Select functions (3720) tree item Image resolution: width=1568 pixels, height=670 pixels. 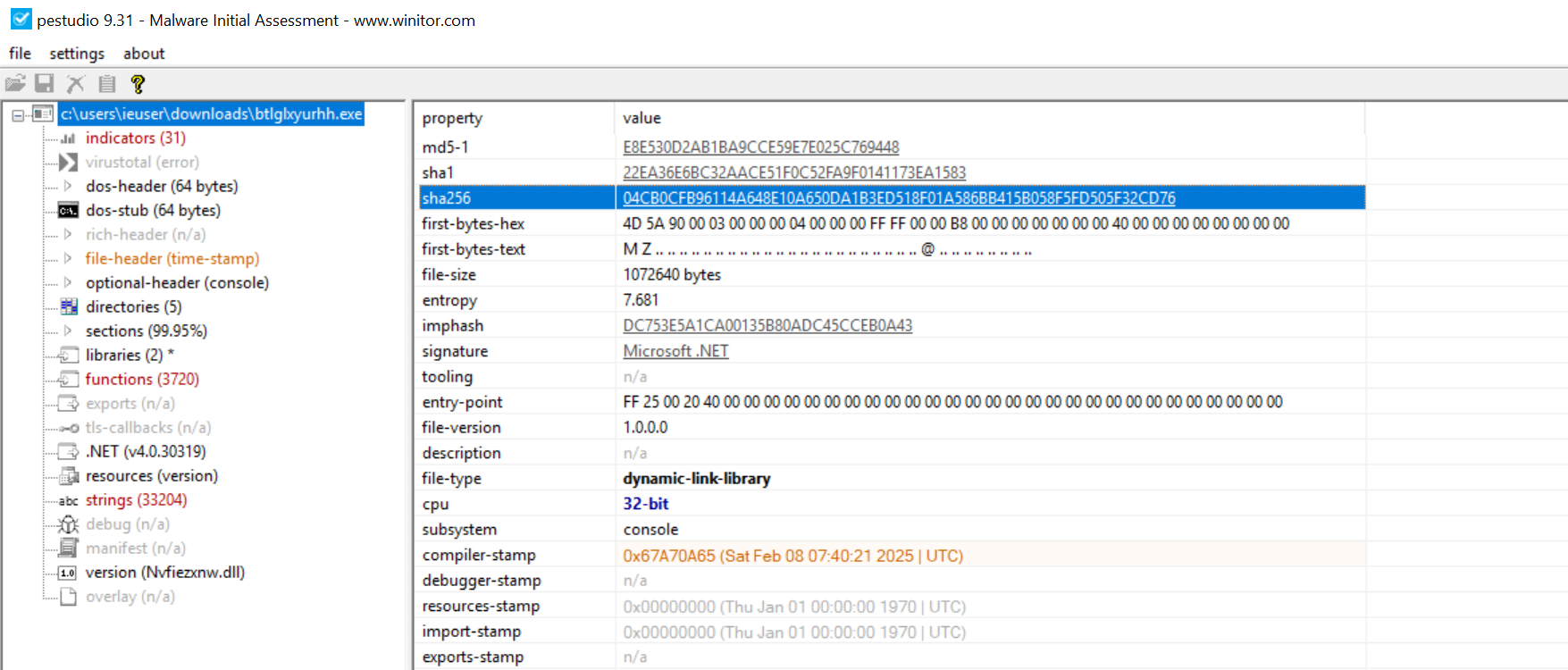point(142,379)
